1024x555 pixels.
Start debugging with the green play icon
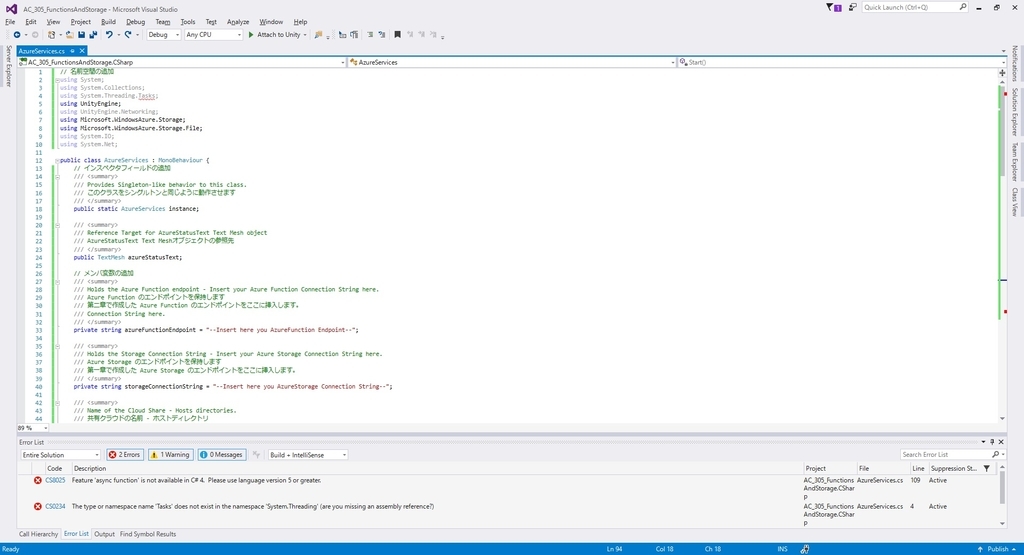coord(251,35)
